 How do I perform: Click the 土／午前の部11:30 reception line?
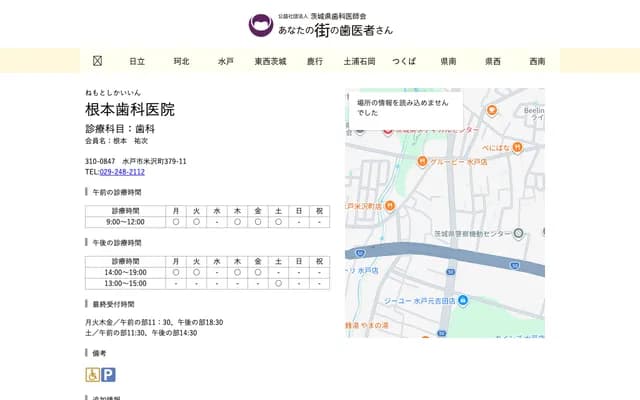point(141,333)
